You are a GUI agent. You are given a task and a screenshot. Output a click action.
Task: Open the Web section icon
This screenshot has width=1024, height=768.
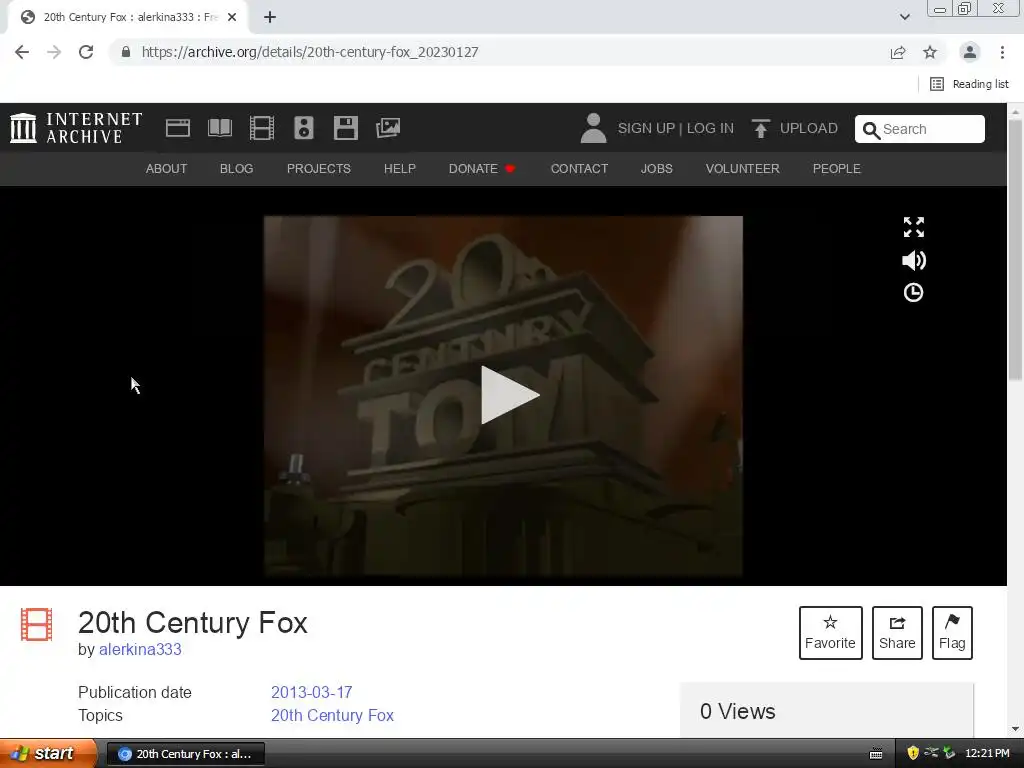(178, 128)
